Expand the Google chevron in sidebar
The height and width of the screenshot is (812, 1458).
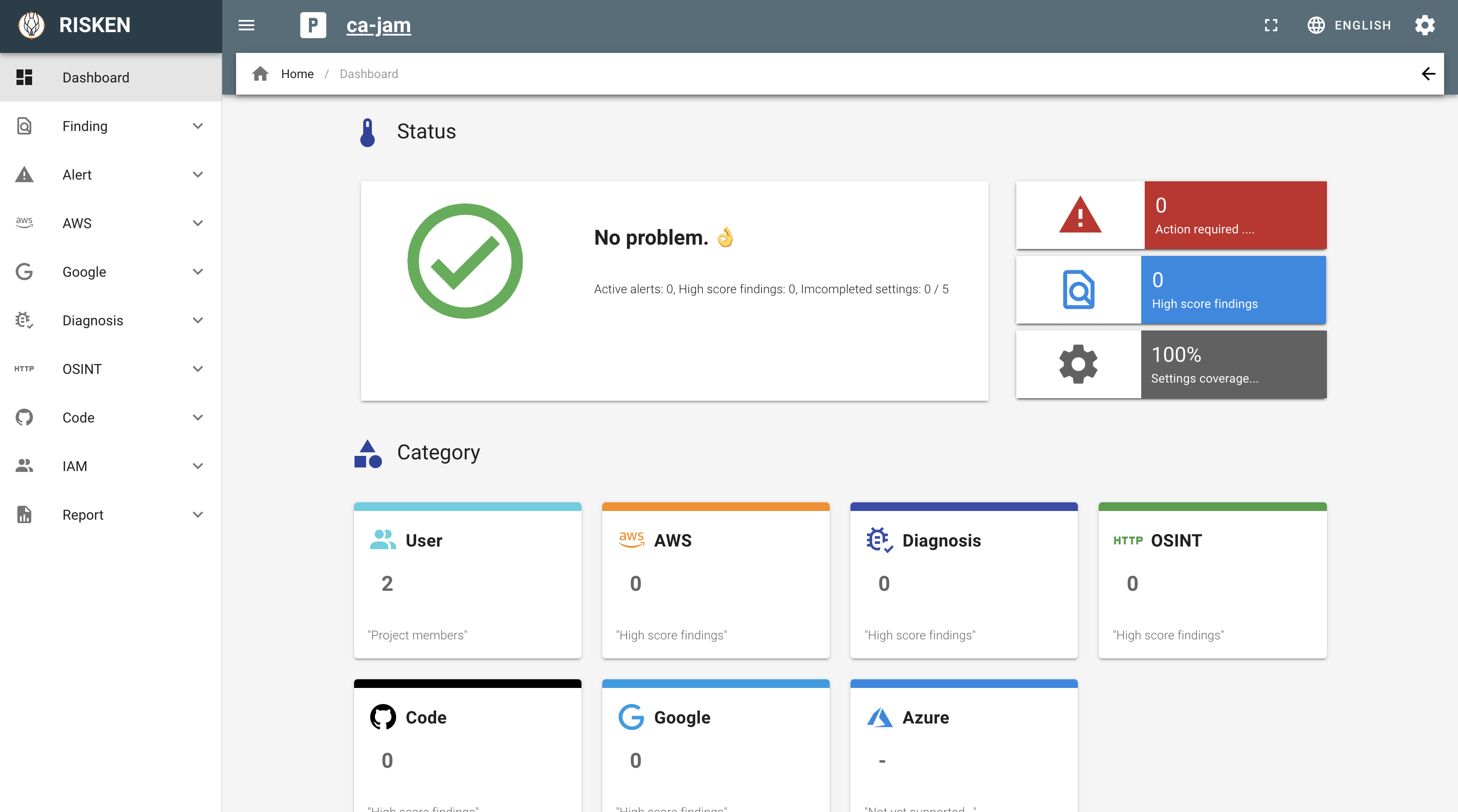197,272
